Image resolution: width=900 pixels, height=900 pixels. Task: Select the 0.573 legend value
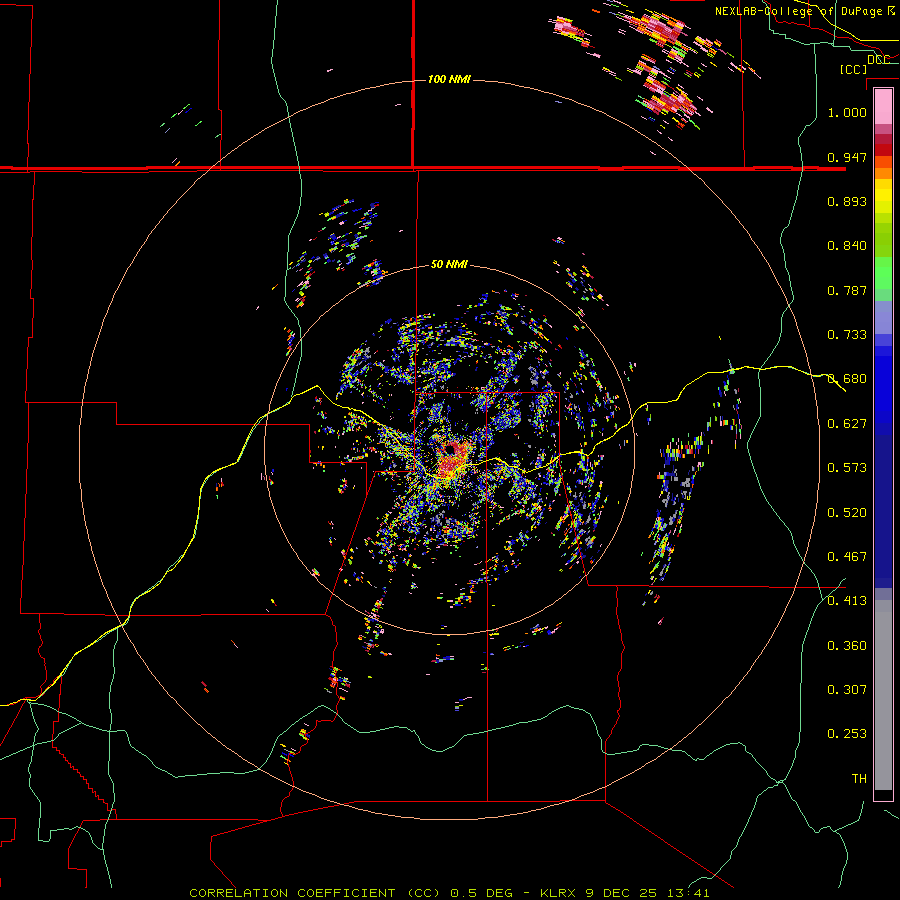click(847, 468)
